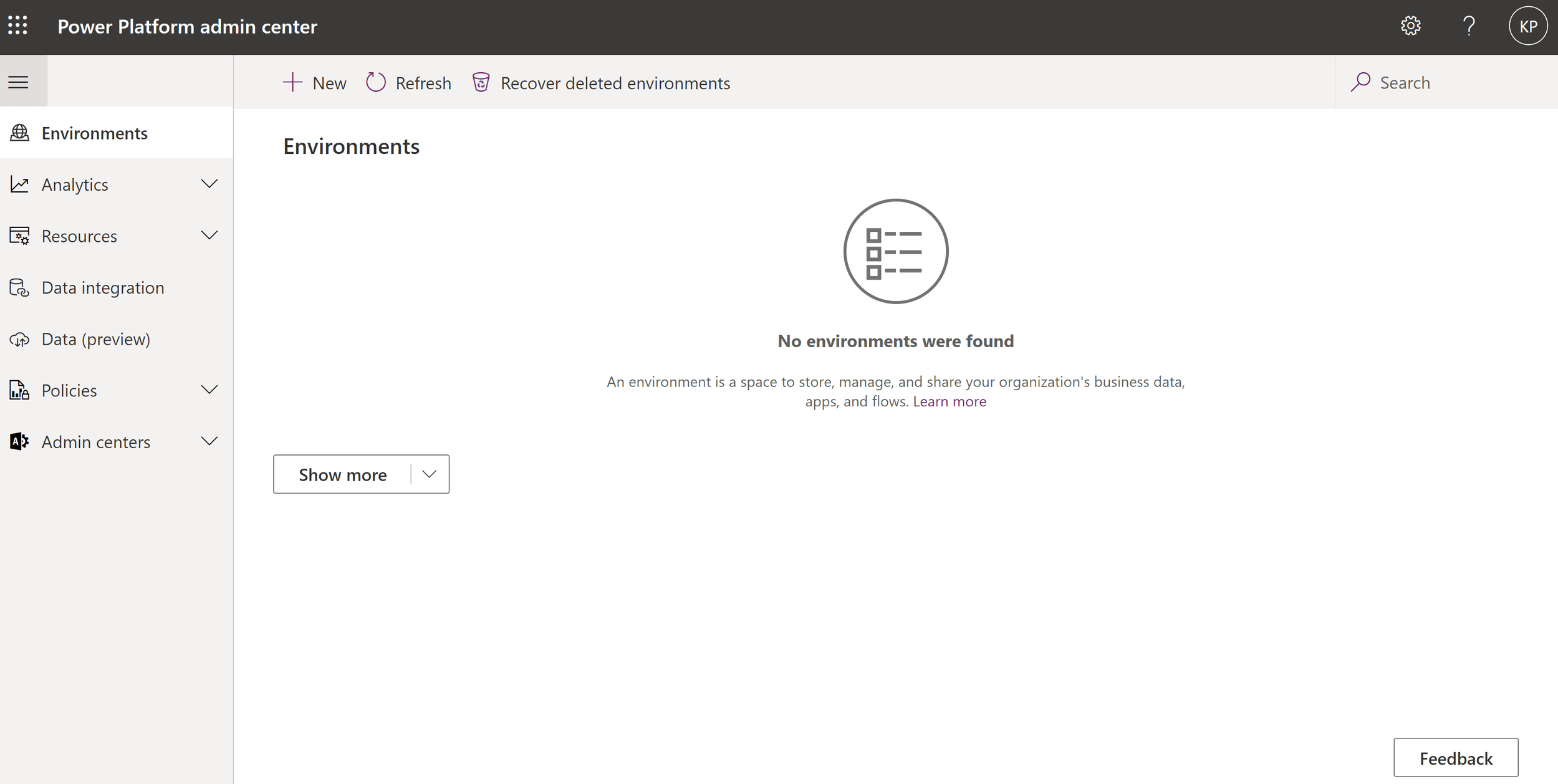The height and width of the screenshot is (784, 1558).
Task: Open the settings gear icon
Action: (1410, 26)
